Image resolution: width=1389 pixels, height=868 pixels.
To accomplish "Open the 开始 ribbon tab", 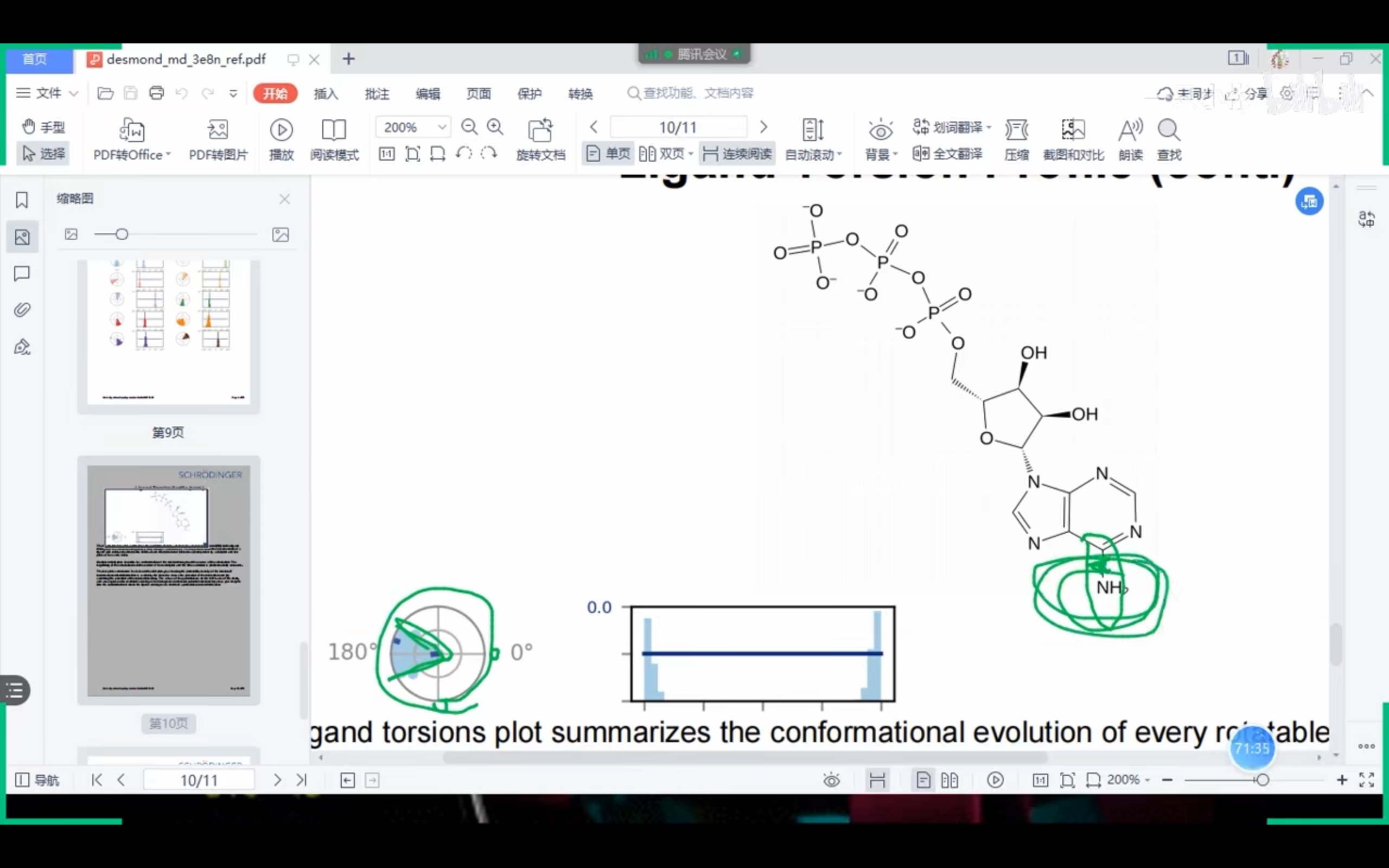I will point(276,93).
